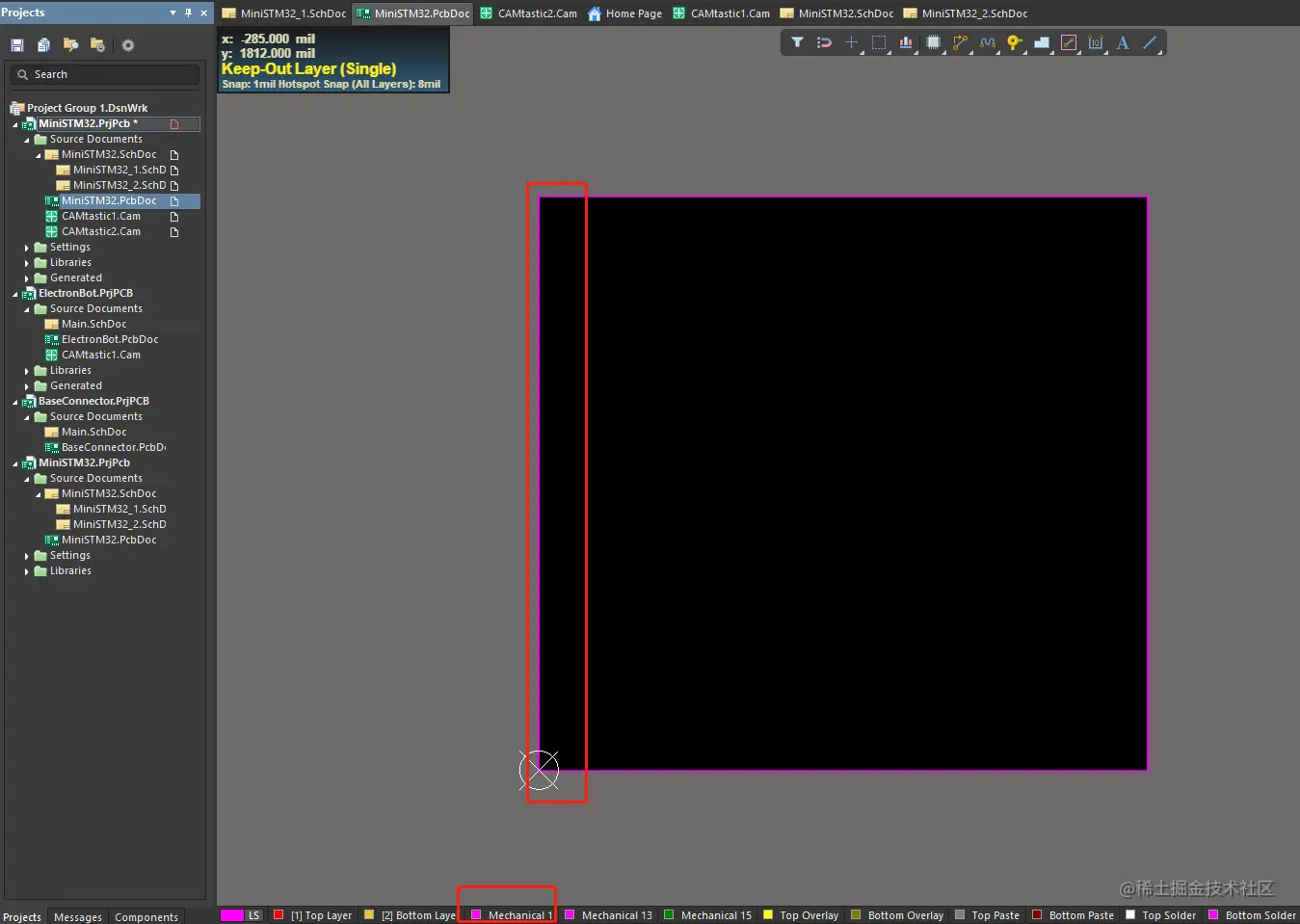Open the Snap options magnet icon
This screenshot has width=1300, height=924.
coord(824,42)
